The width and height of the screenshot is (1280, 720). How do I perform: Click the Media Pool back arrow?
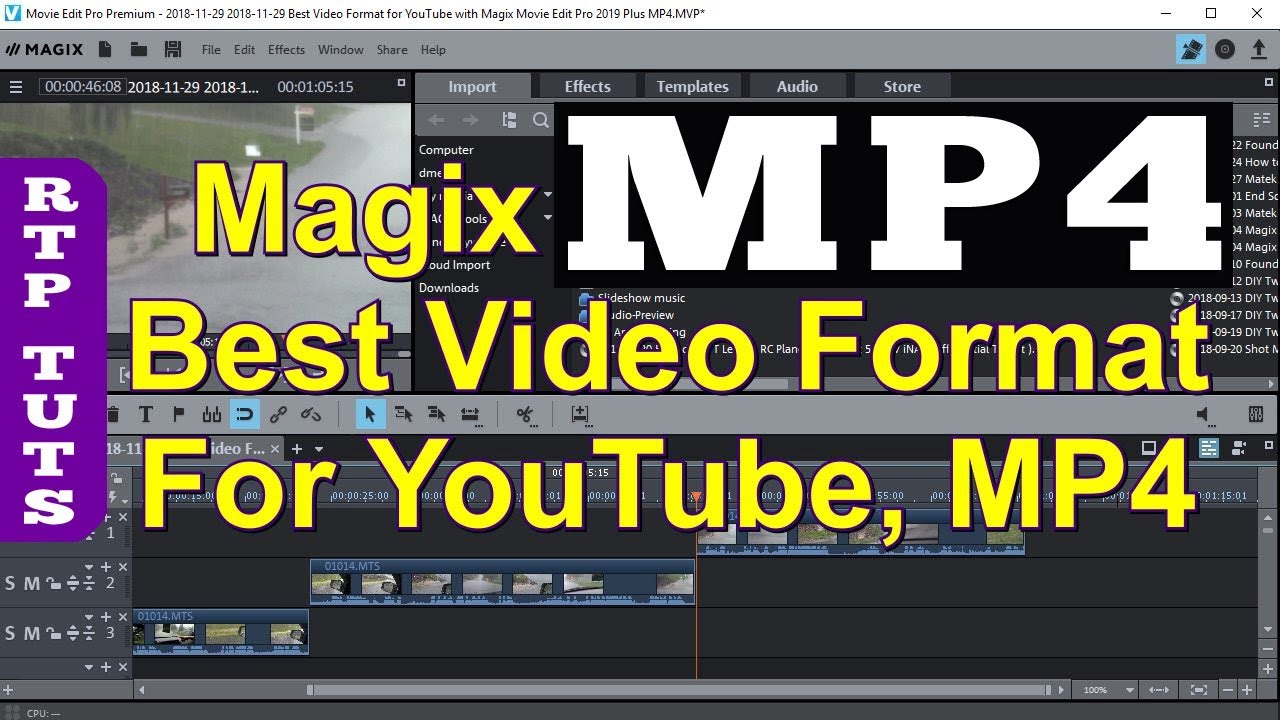click(x=436, y=120)
